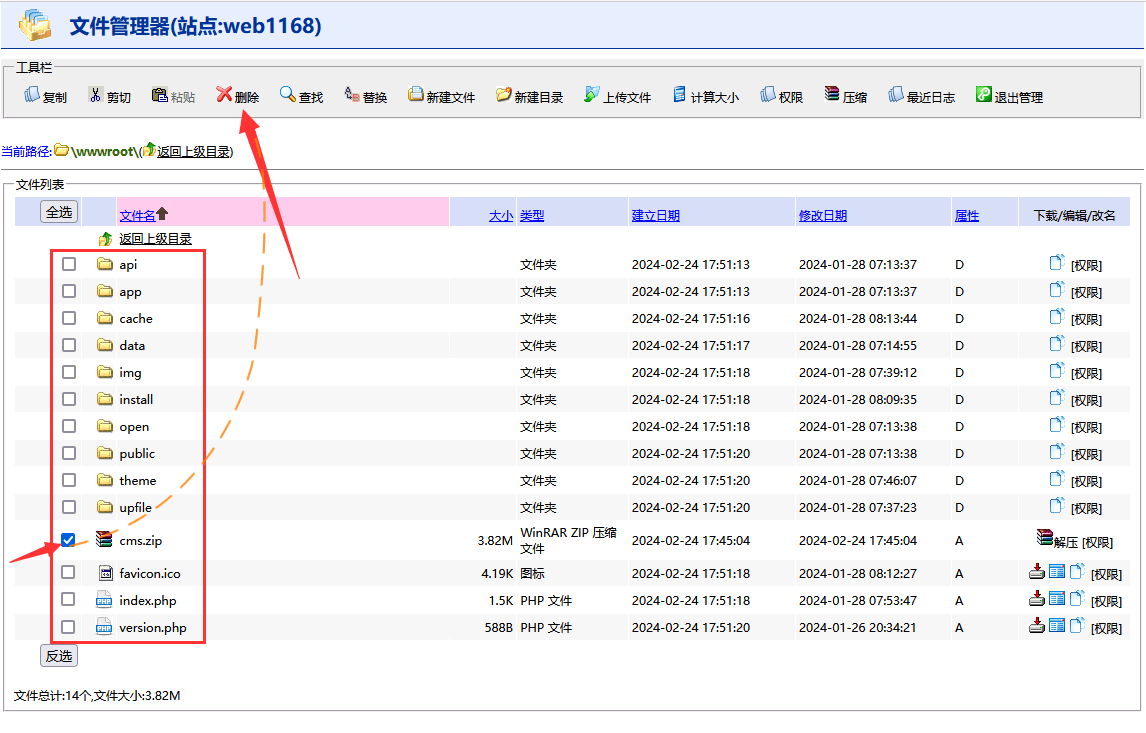Open the data folder in the list
1146x733 pixels.
click(x=132, y=345)
